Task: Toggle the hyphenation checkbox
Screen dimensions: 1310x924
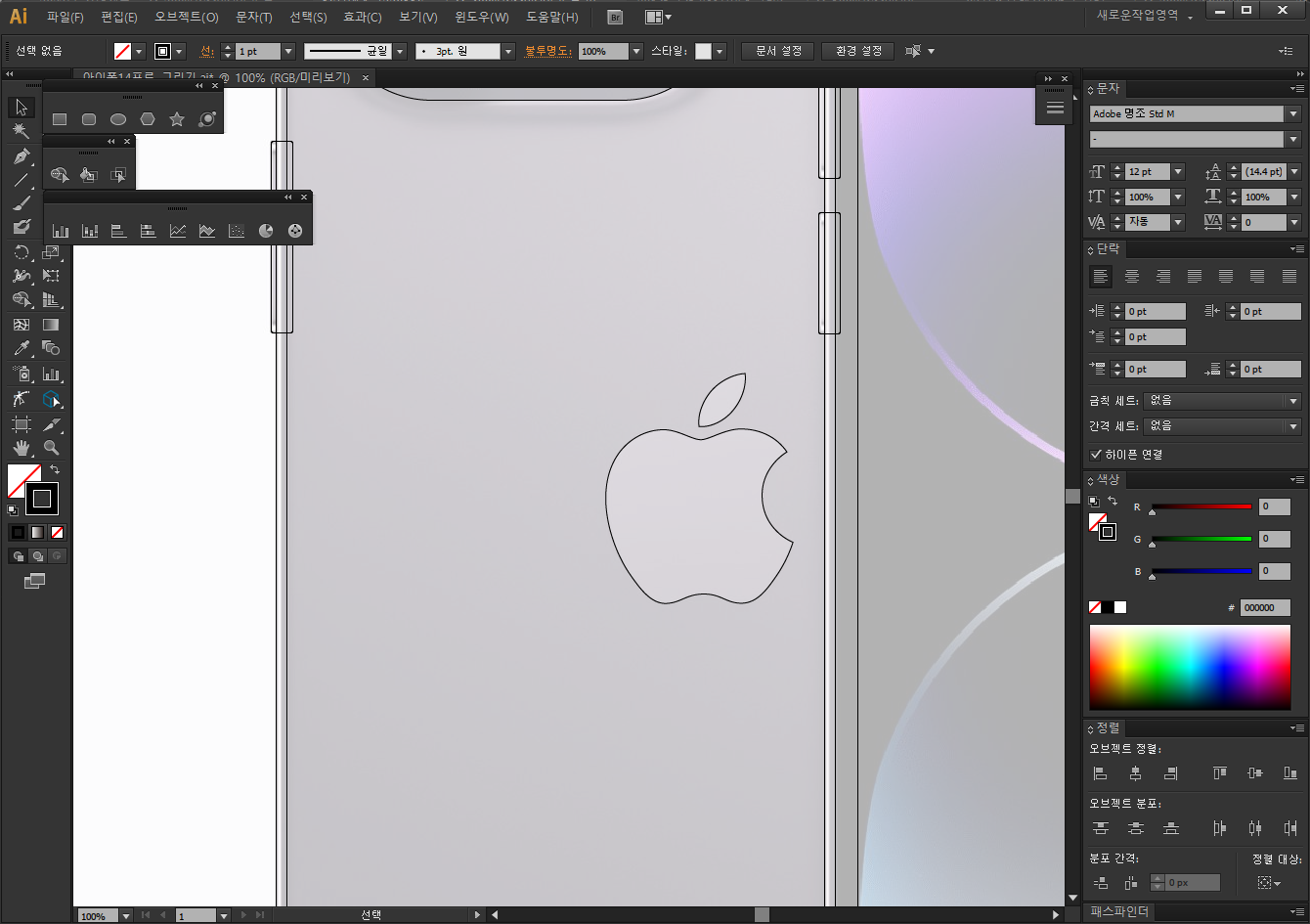Action: click(1096, 455)
